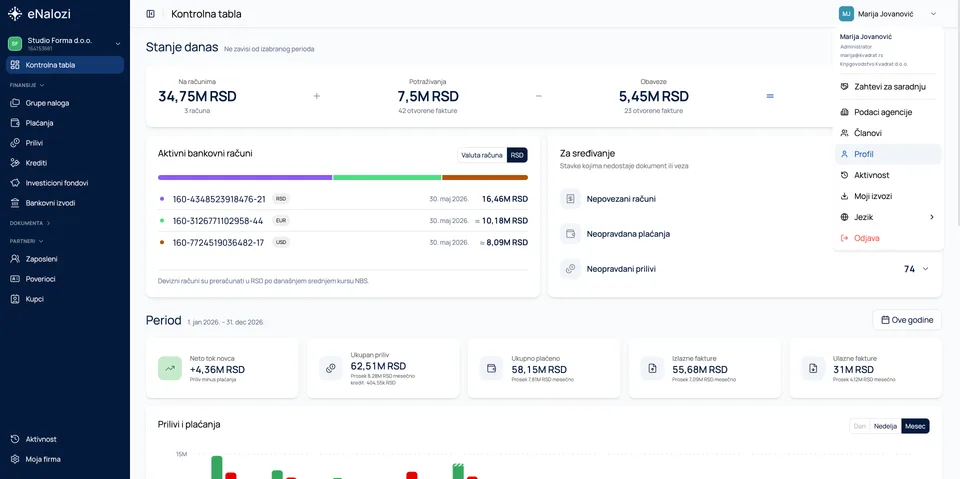Viewport: 960px width, 479px height.
Task: Click the Zahtevi za saradnju handshake icon
Action: [x=844, y=87]
